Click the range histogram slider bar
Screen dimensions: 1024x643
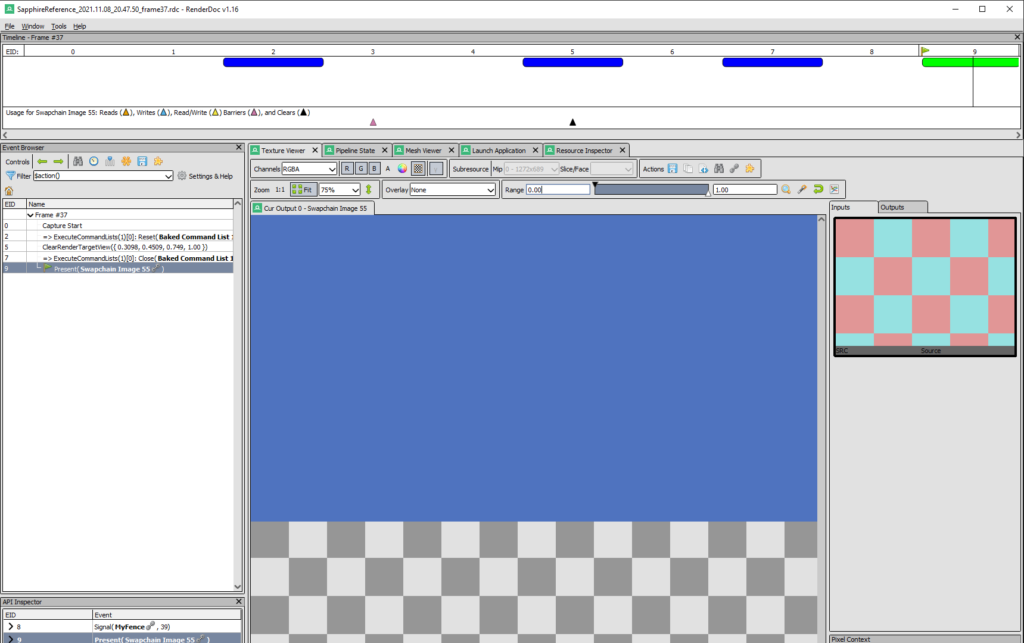tap(651, 189)
